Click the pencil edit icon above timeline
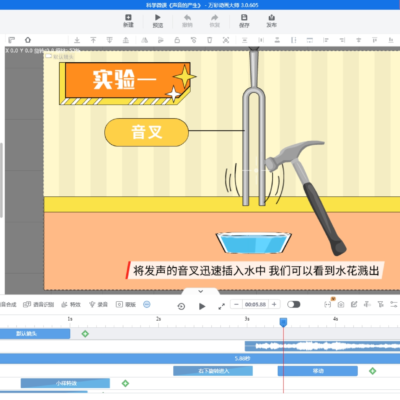This screenshot has height=400, width=400. click(x=354, y=304)
